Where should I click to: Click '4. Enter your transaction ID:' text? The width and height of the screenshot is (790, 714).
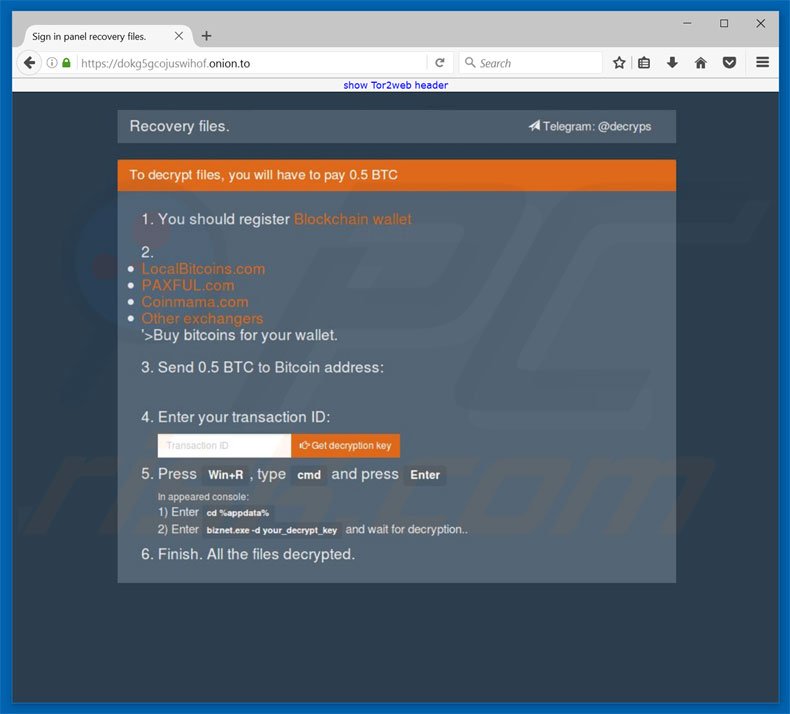click(x=236, y=417)
